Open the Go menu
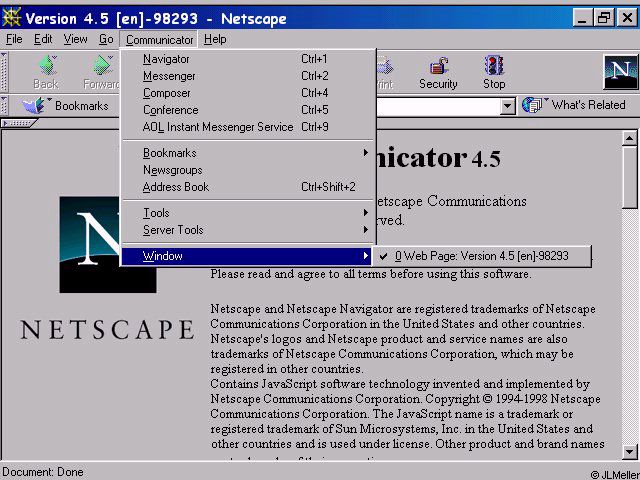640x480 pixels. (x=106, y=39)
